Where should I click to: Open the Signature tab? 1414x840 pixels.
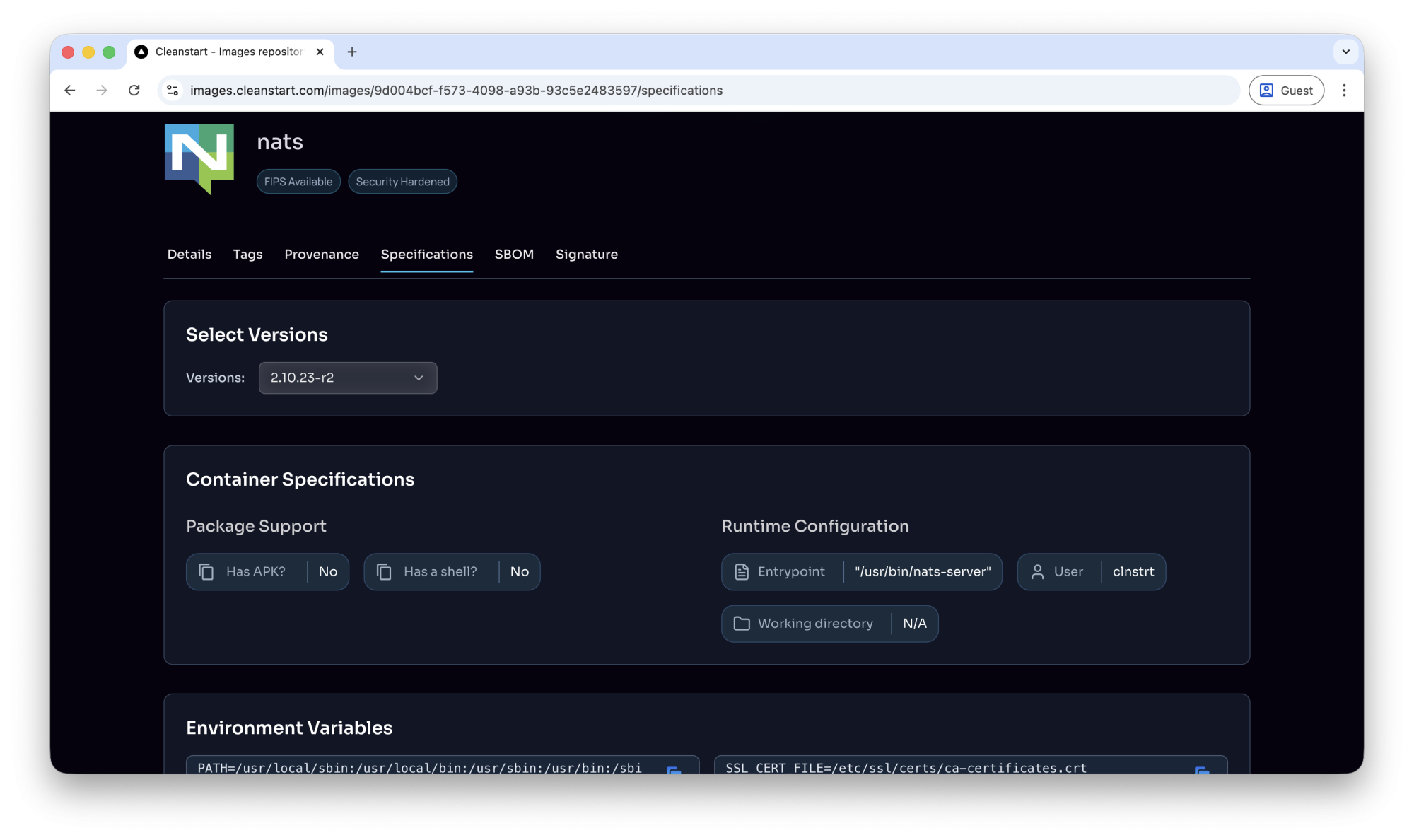[x=587, y=255]
